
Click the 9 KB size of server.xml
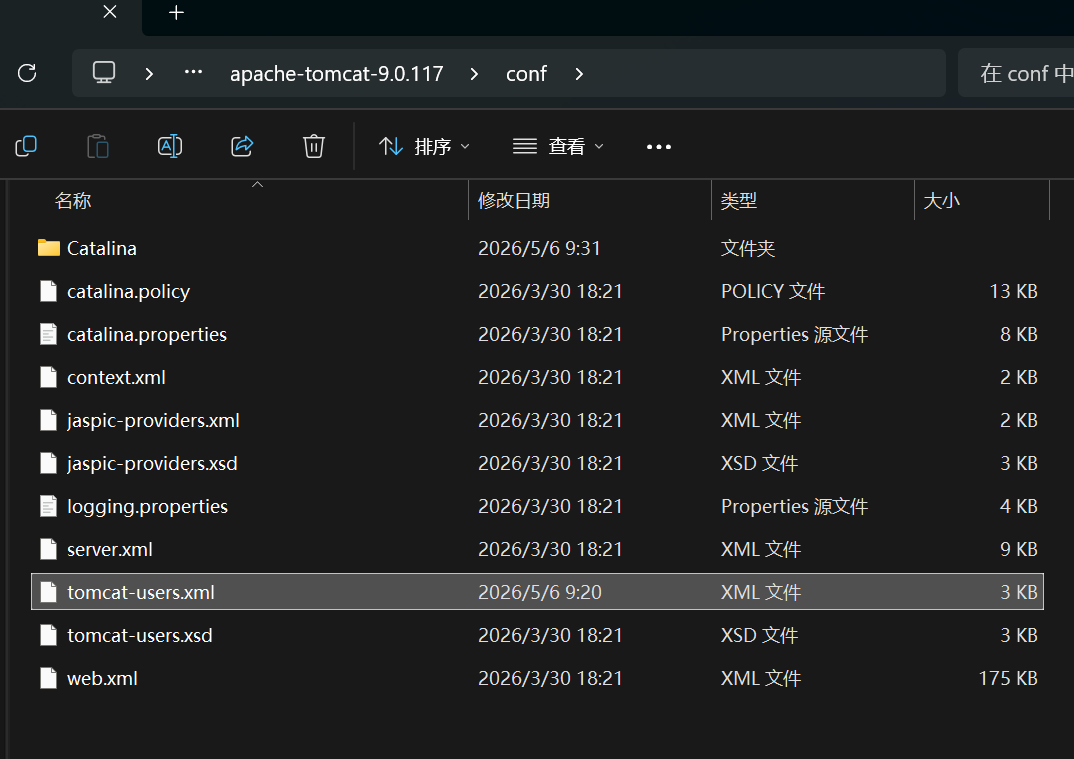point(1019,549)
